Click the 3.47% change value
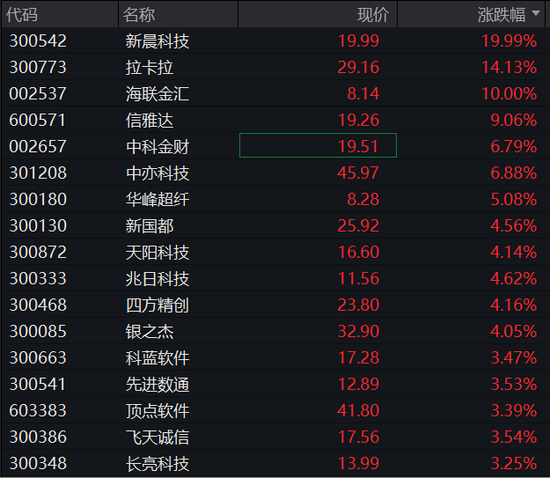Image resolution: width=550 pixels, height=478 pixels. [514, 358]
